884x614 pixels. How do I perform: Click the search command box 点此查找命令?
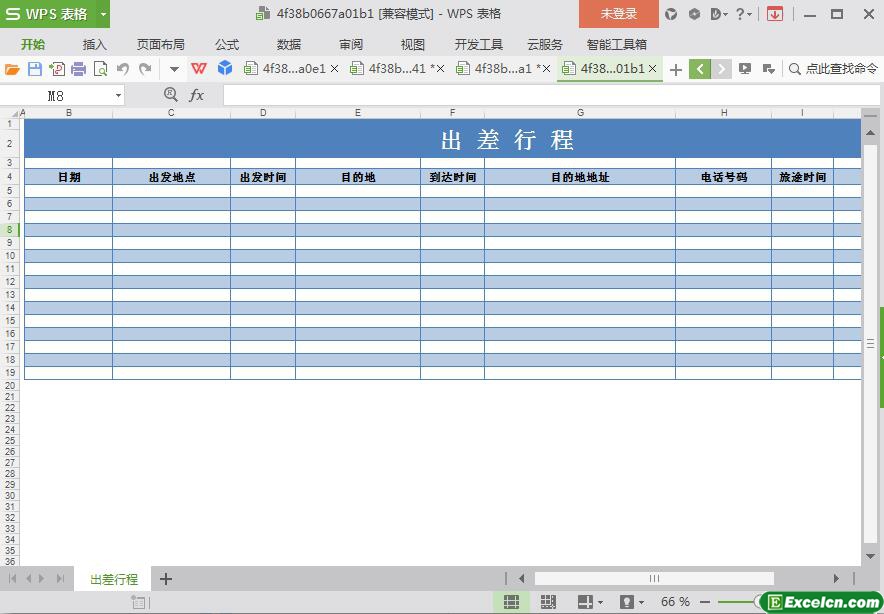833,69
